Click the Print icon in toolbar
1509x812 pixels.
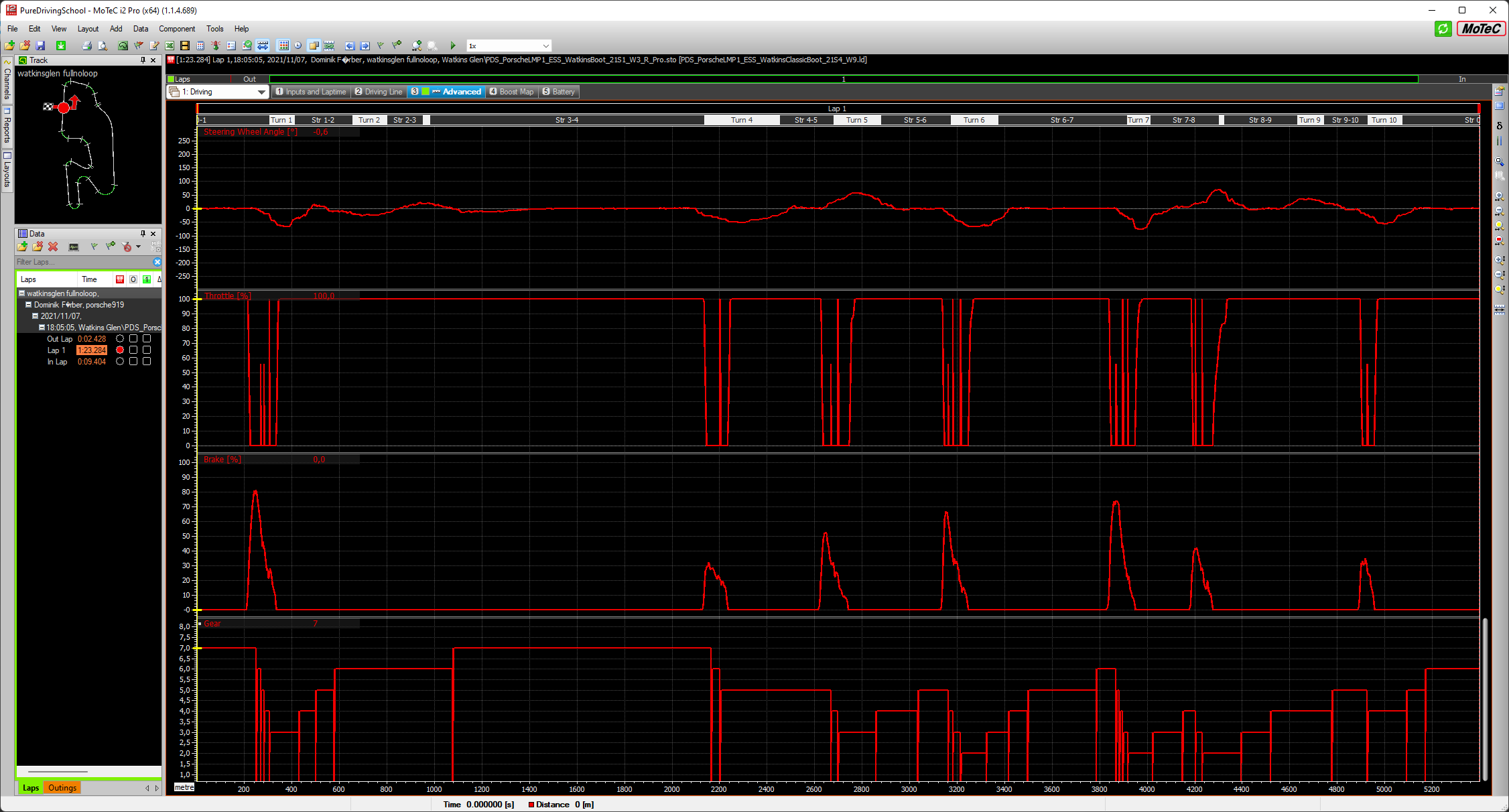[x=86, y=46]
